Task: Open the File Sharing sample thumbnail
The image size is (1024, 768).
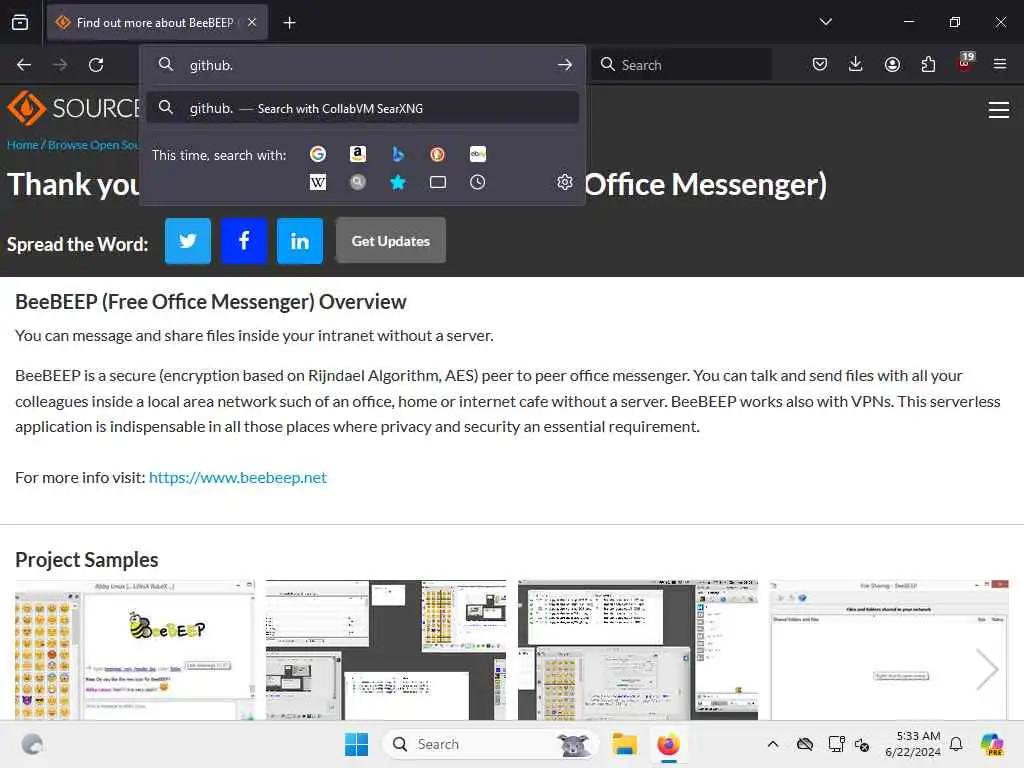Action: tap(889, 650)
